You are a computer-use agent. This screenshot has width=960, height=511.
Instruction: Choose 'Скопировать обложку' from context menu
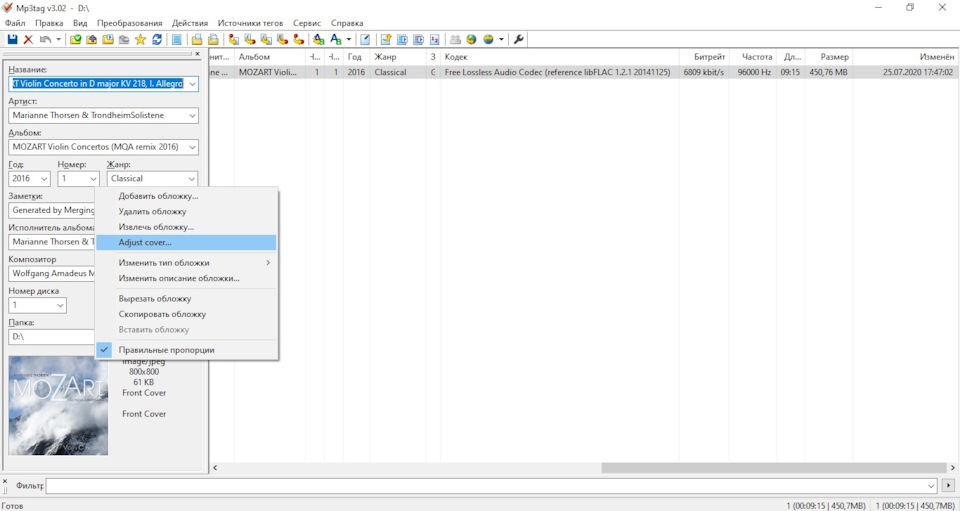coord(187,314)
